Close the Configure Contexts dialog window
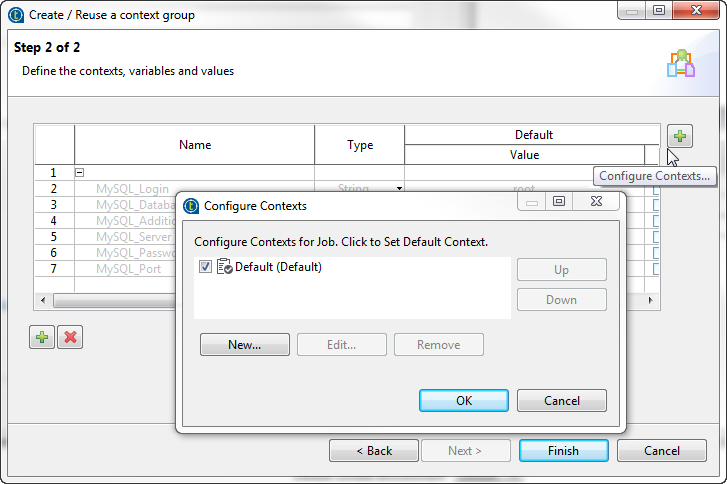 tap(597, 202)
